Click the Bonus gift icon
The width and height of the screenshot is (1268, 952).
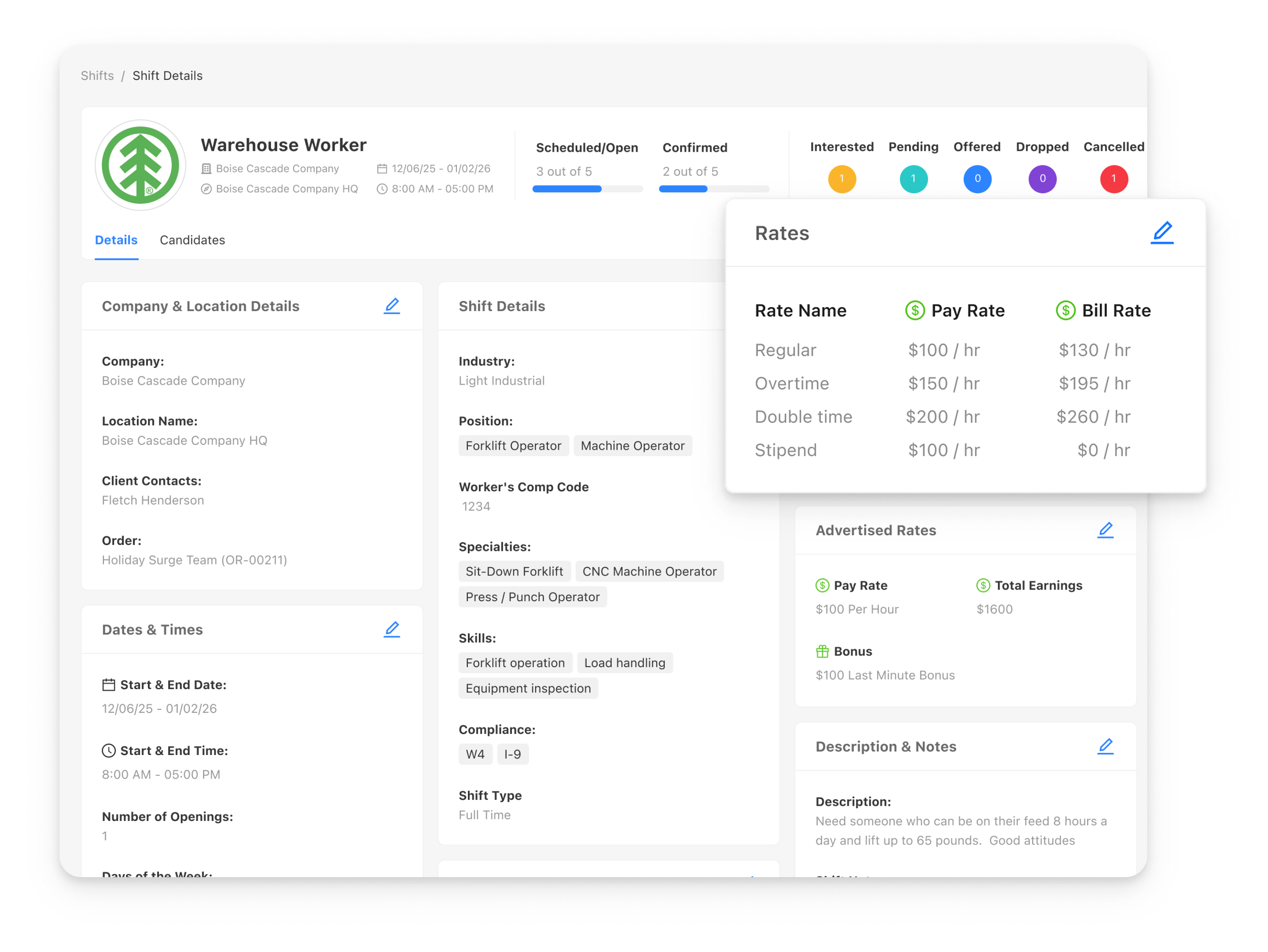tap(822, 651)
